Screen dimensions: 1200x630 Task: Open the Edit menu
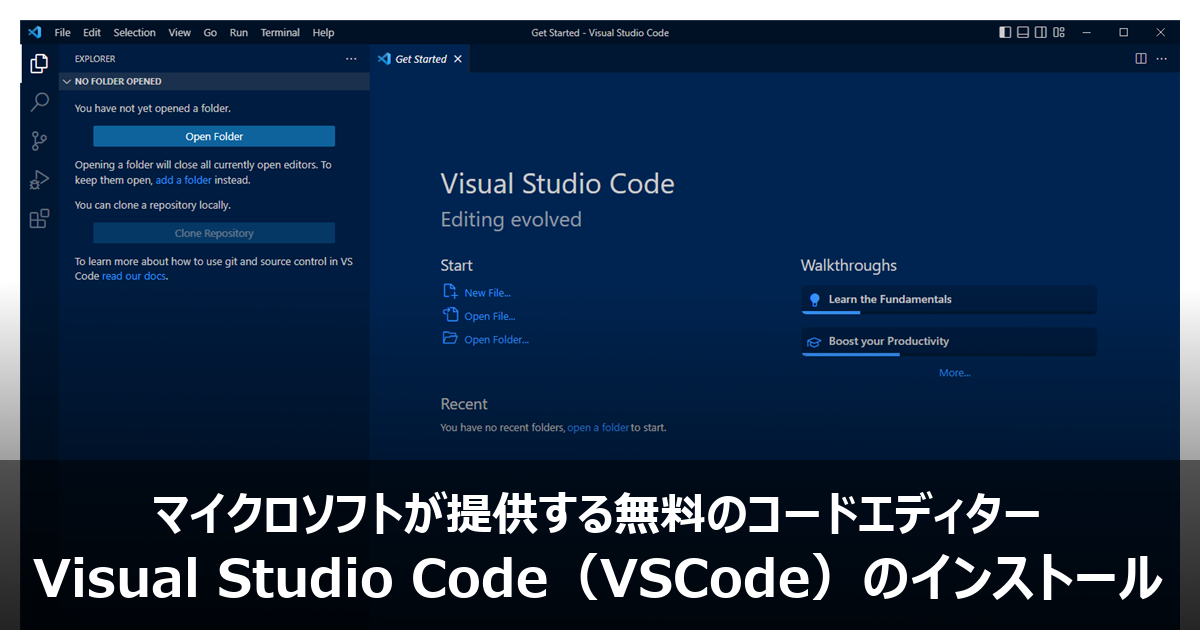(92, 32)
